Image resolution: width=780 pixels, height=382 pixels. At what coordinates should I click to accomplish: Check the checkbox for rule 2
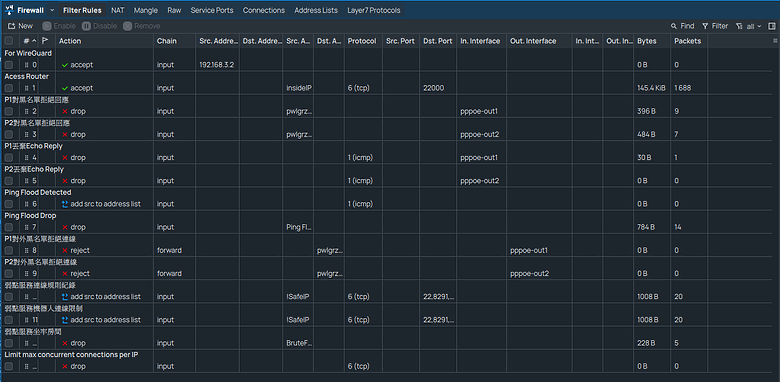tap(9, 111)
